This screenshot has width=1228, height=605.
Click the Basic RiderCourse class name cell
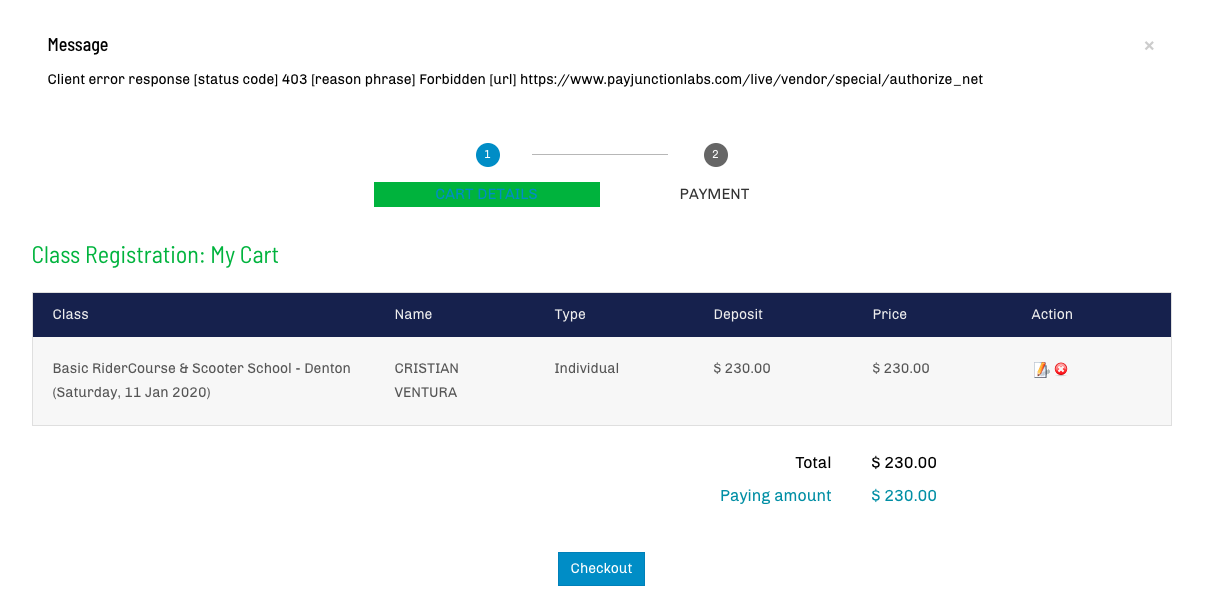point(201,380)
